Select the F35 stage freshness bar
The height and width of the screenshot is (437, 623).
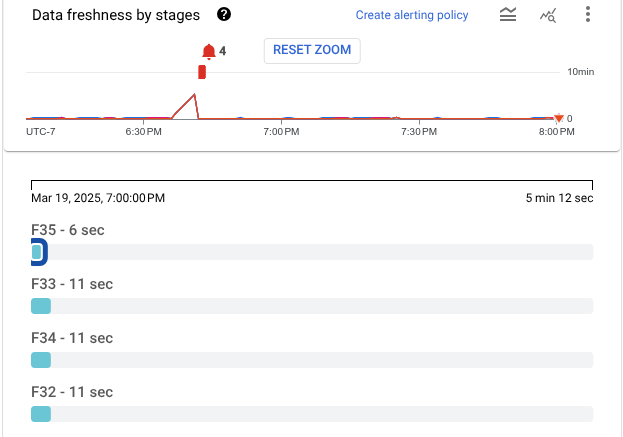pos(37,252)
